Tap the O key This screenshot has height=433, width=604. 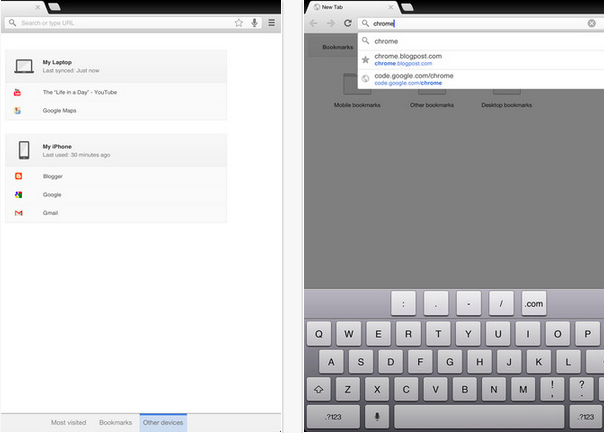pos(557,334)
